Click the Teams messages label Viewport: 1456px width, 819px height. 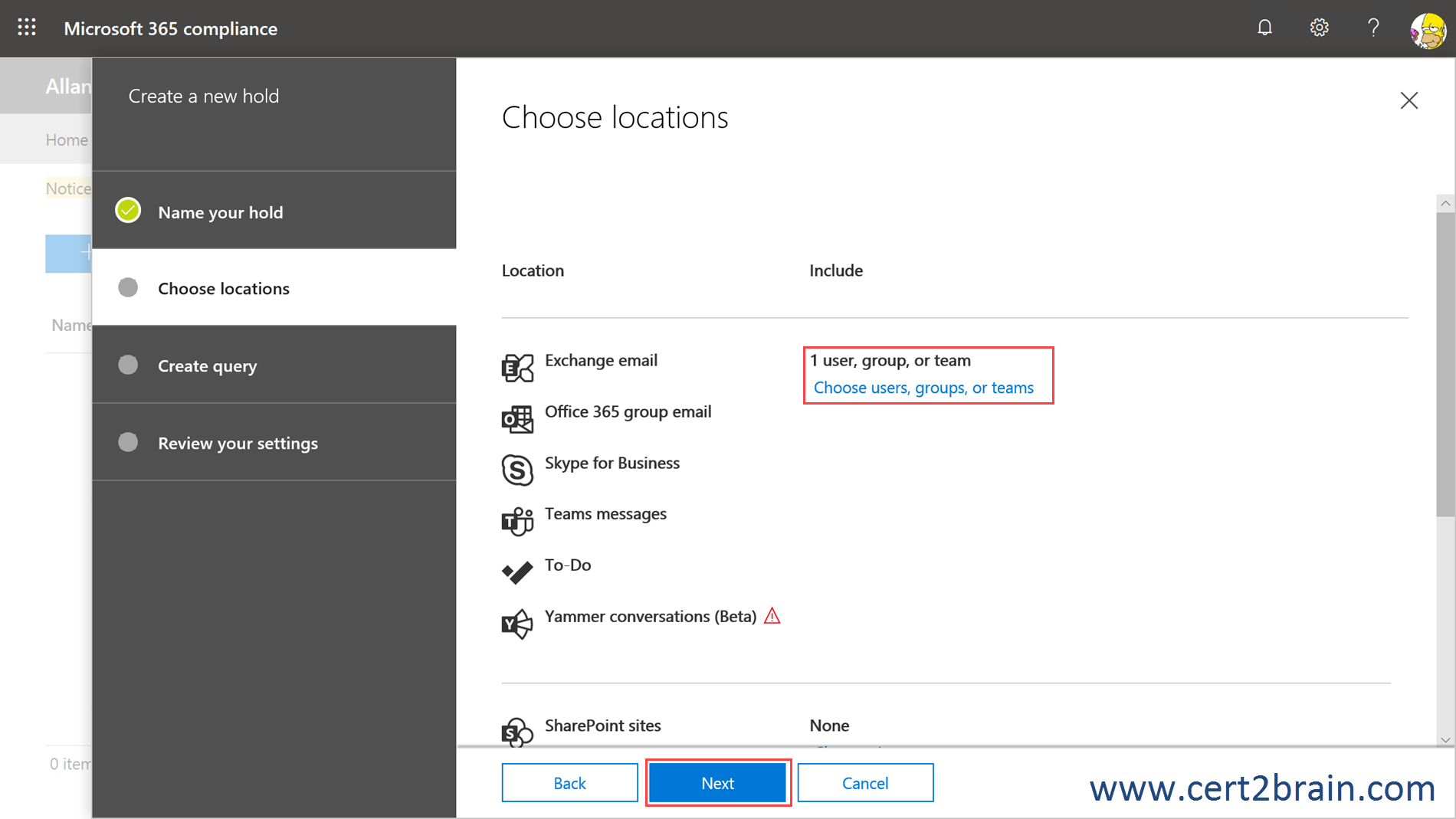[x=605, y=514]
